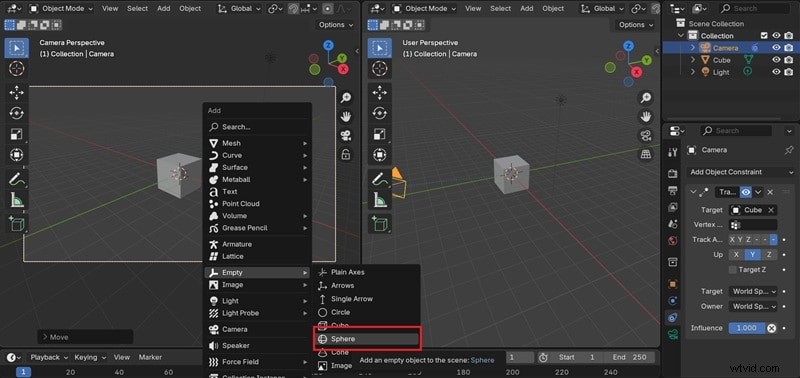Expand Cube in outliner

click(693, 60)
